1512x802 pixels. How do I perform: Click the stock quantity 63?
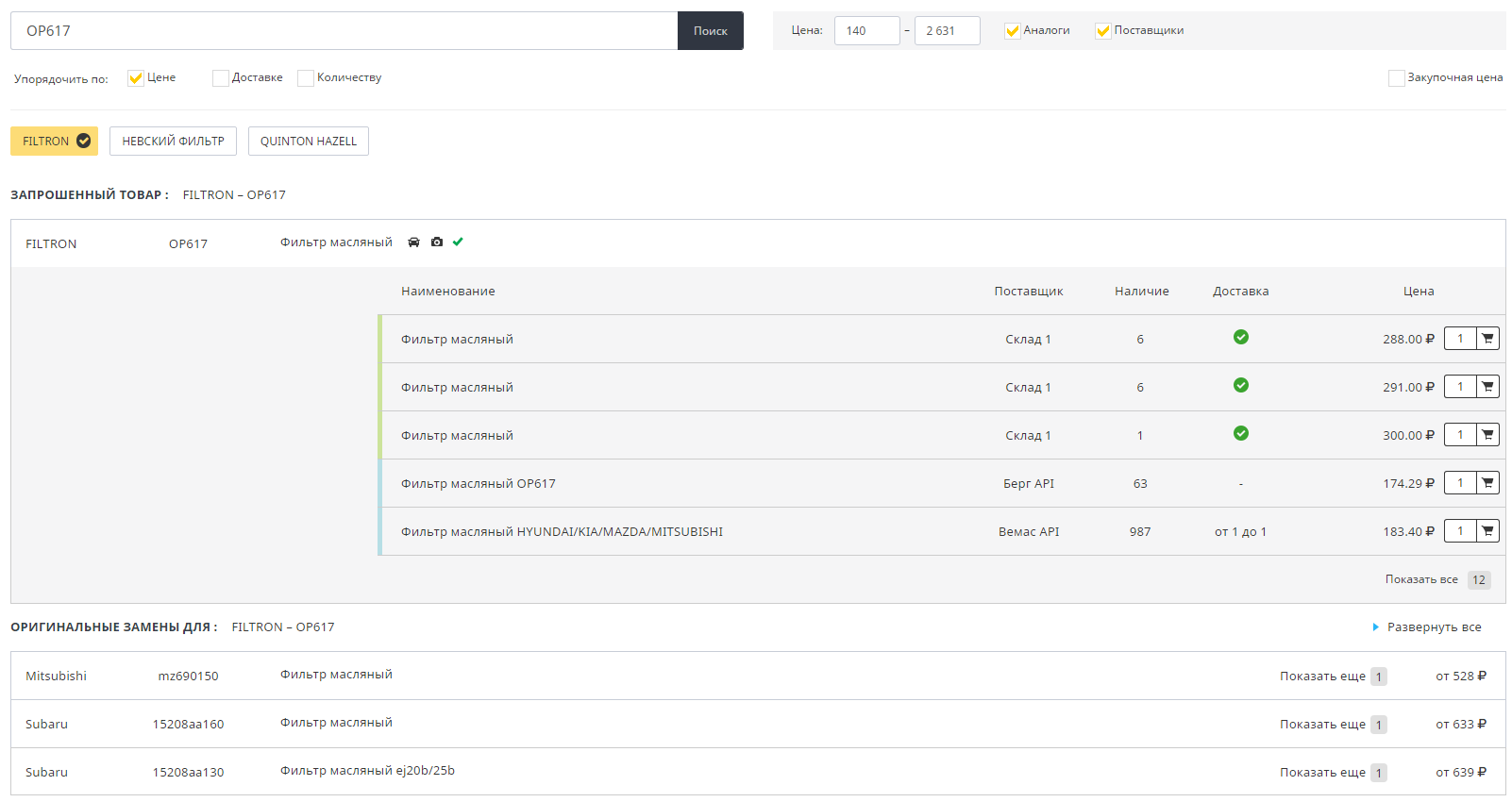1140,484
